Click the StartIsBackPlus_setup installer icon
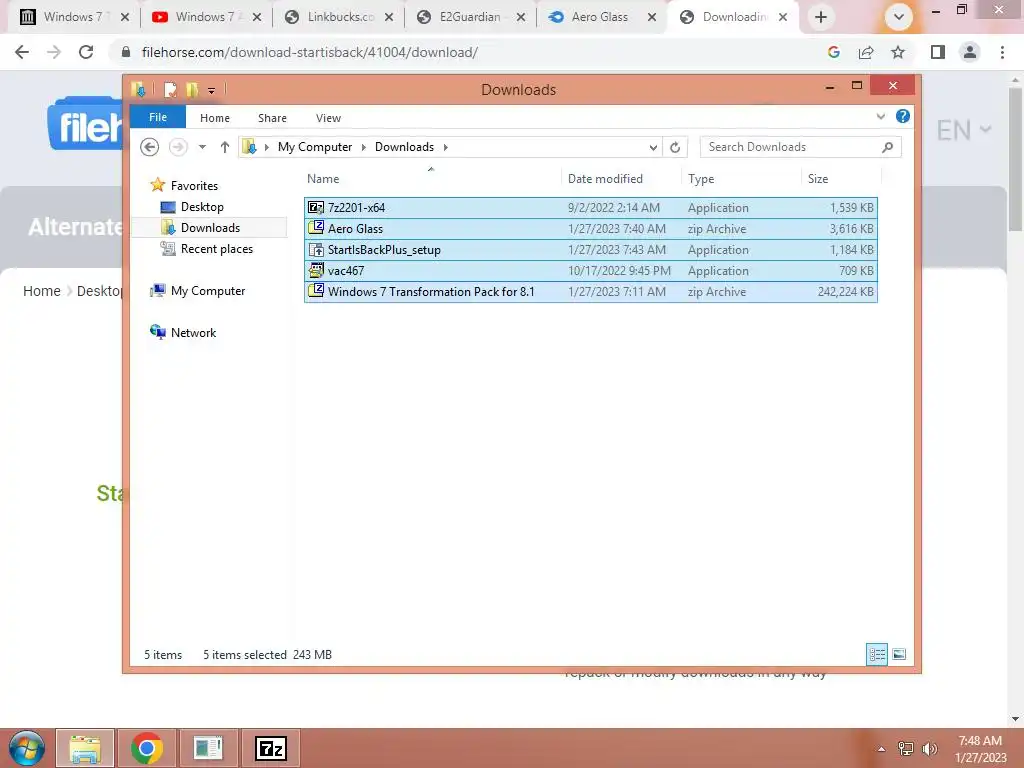Screen dimensions: 1024x768 [316, 249]
